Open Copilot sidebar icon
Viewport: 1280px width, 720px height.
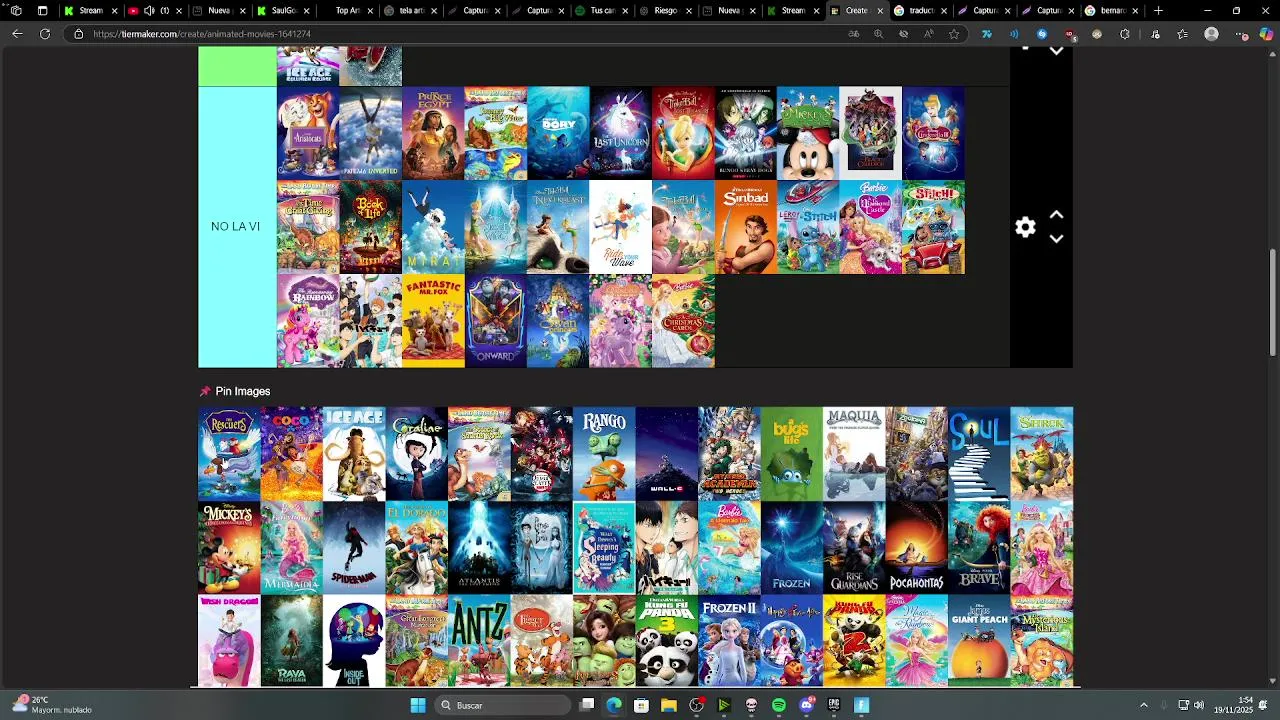point(1266,34)
